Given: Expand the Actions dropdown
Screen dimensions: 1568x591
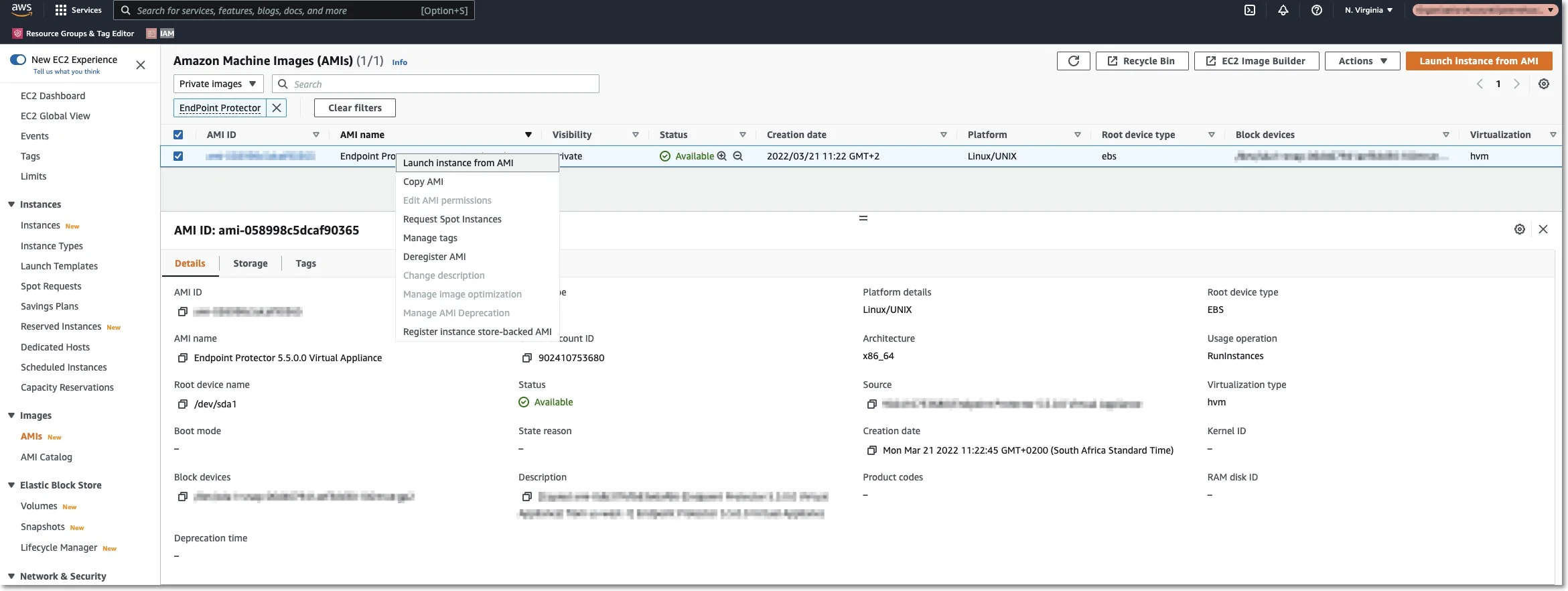Looking at the screenshot, I should [x=1362, y=61].
